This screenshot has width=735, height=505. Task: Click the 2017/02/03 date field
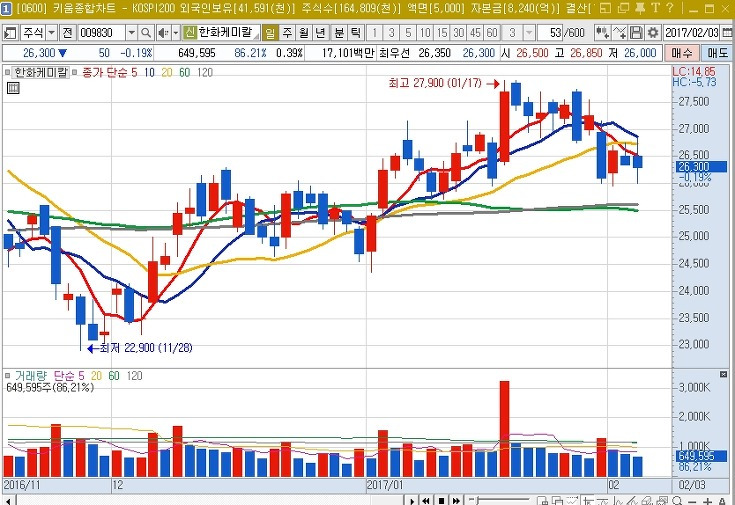coord(691,33)
